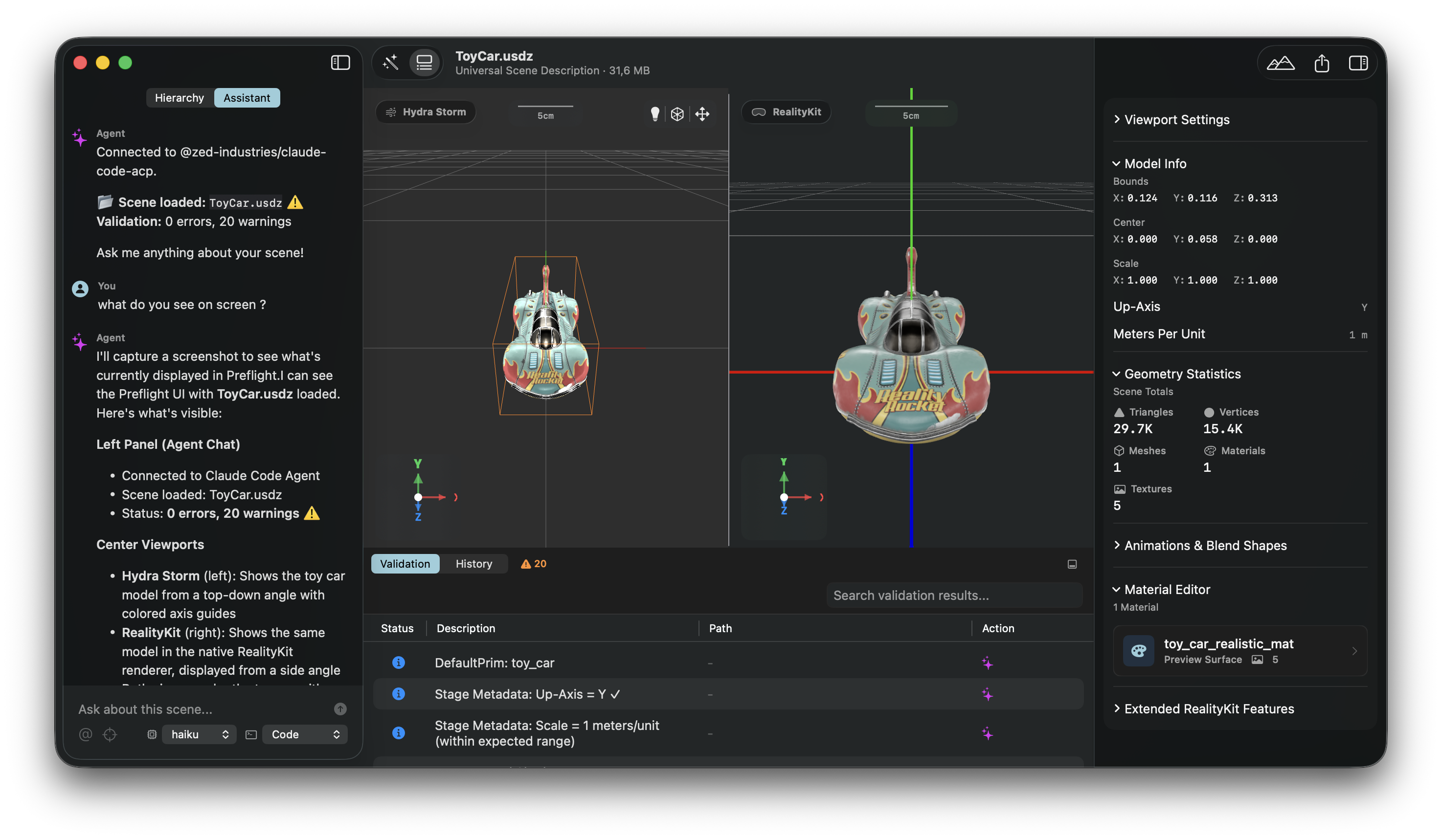Click the terminal icon next to Code selector
Screen dimensions: 1442x840
point(250,734)
